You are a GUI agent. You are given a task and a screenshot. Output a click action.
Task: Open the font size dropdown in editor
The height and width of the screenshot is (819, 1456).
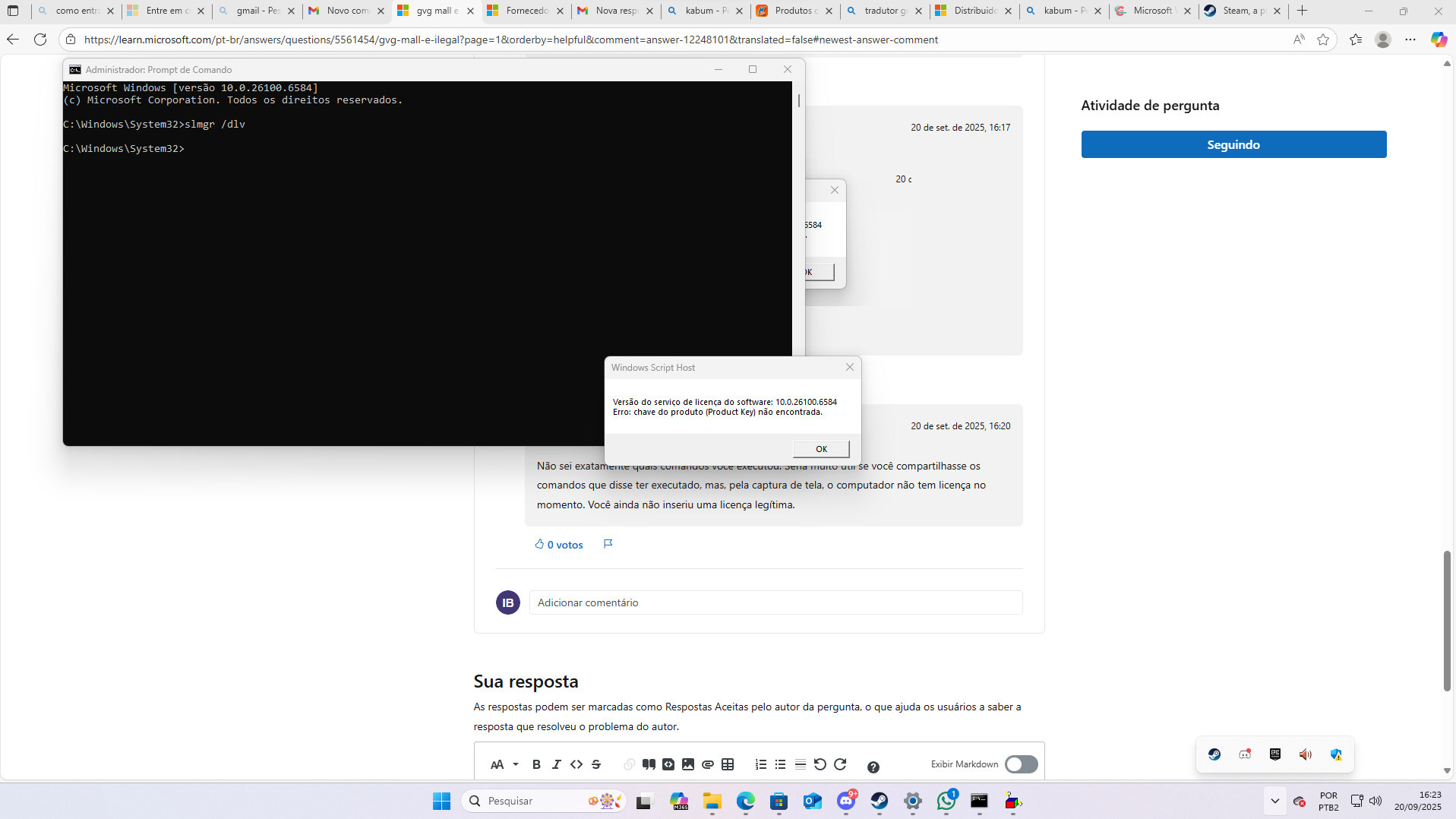click(x=504, y=764)
